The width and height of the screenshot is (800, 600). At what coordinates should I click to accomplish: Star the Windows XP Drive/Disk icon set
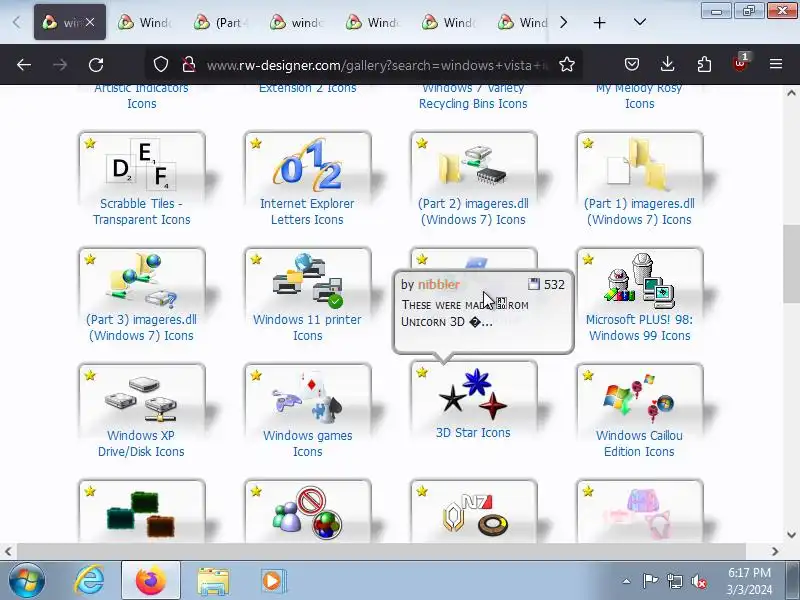point(90,376)
